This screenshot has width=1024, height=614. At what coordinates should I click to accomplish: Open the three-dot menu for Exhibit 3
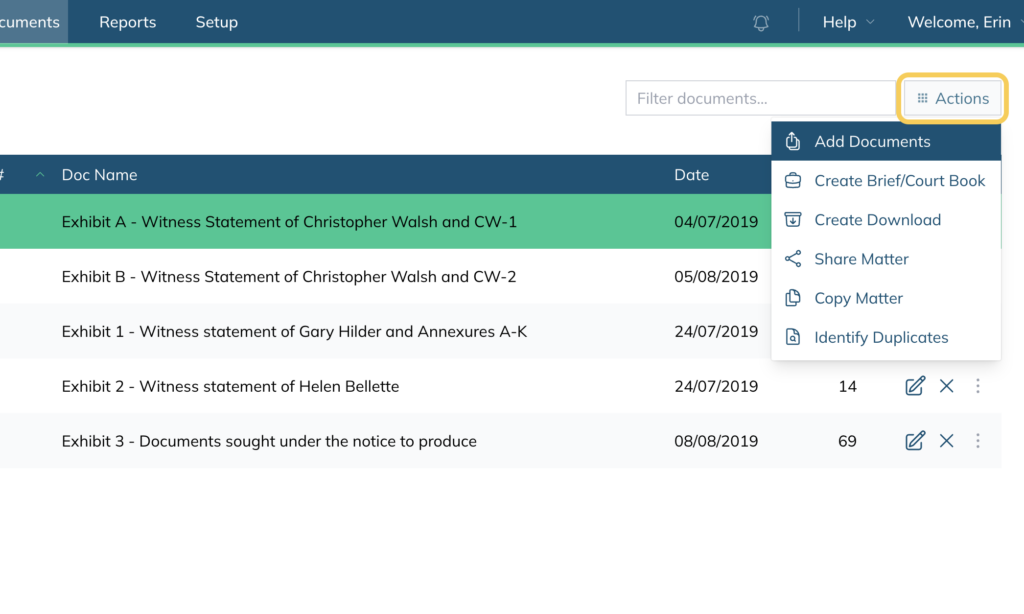[978, 441]
